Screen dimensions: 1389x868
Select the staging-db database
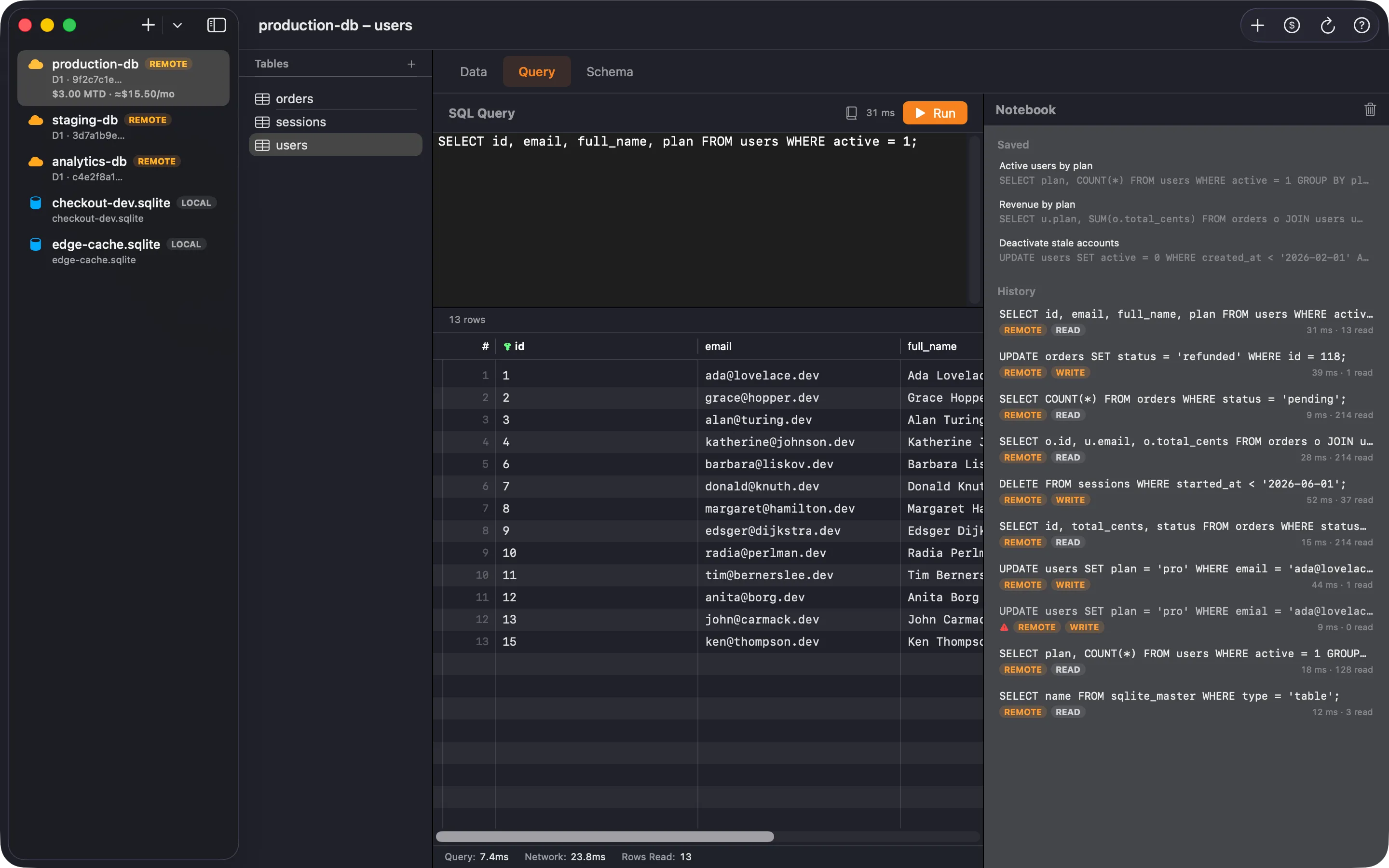coord(123,127)
